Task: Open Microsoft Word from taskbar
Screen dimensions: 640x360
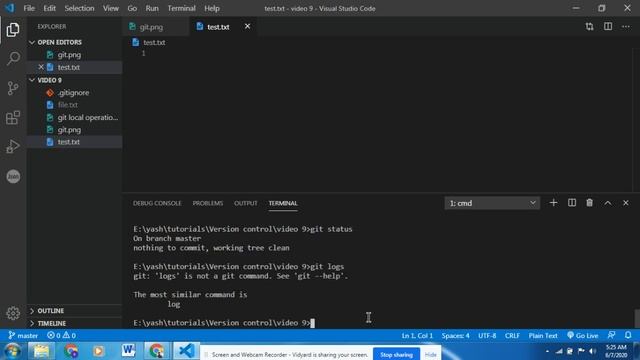Action: tap(128, 351)
